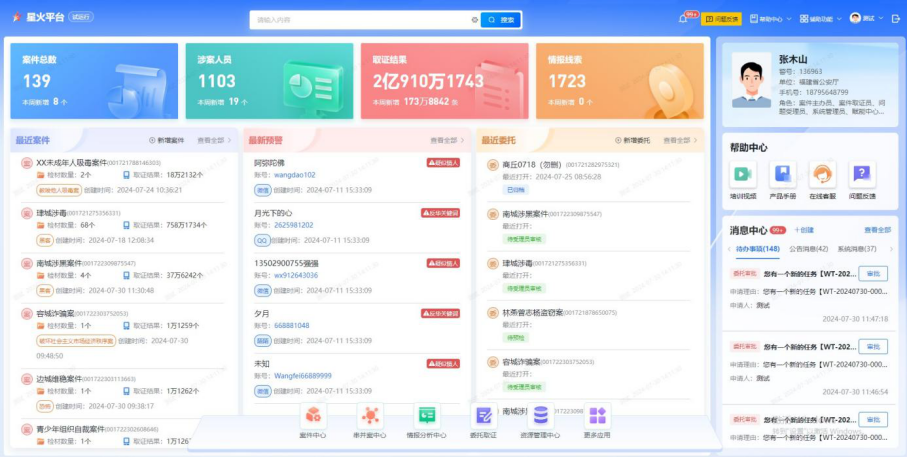Open the 测试 user account dropdown
The image size is (908, 457).
(x=867, y=19)
